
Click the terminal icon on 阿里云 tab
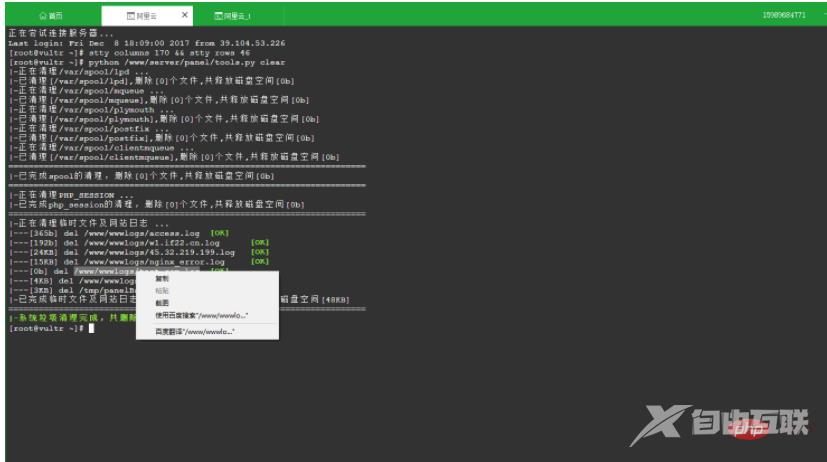[133, 16]
